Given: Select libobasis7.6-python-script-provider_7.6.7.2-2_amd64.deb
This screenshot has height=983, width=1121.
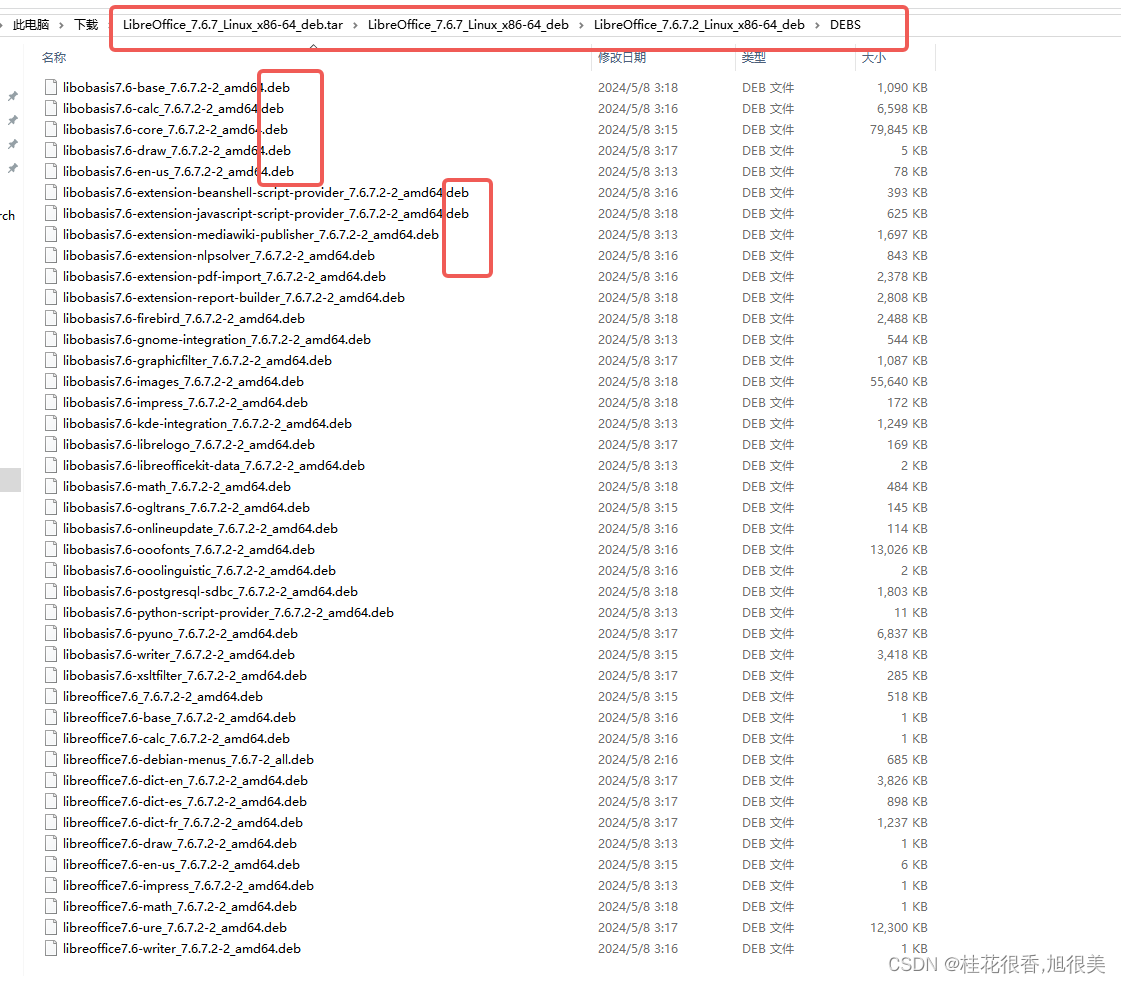Looking at the screenshot, I should (228, 613).
